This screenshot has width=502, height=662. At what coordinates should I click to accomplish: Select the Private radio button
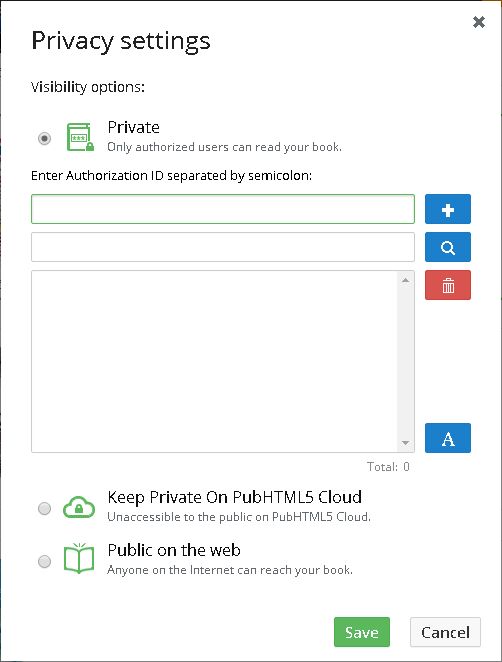click(x=44, y=138)
